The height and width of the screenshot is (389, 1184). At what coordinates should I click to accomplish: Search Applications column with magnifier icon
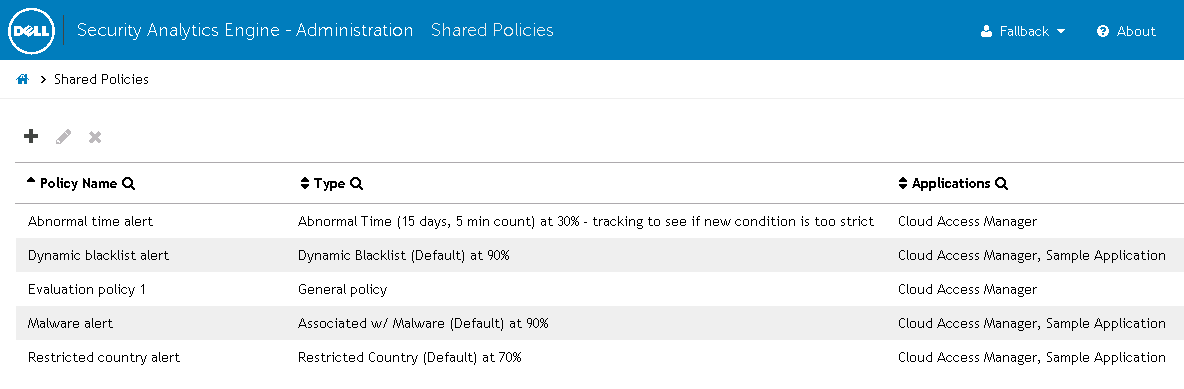[1001, 184]
